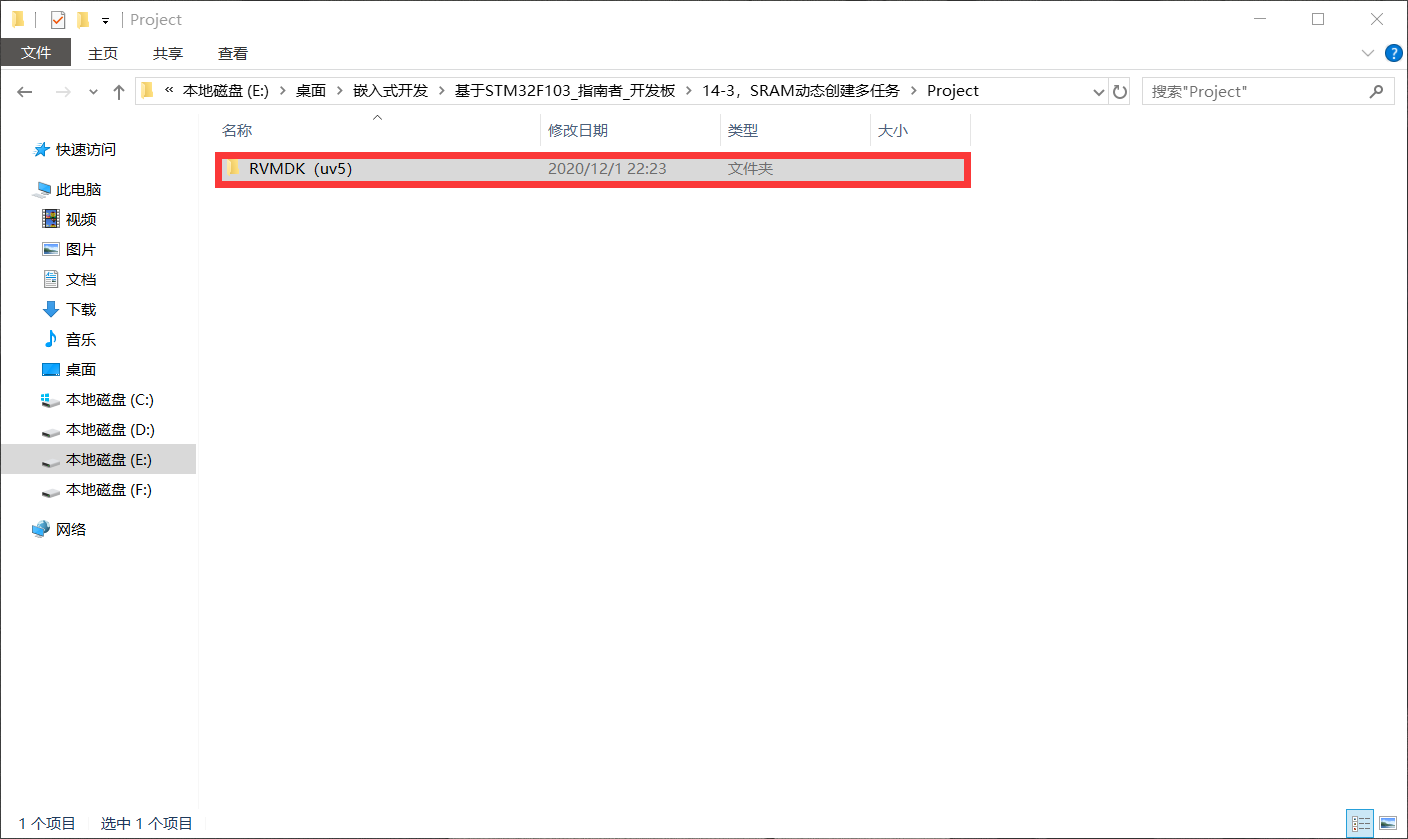Click the folder icon in address bar
The height and width of the screenshot is (839, 1408).
coord(148,91)
